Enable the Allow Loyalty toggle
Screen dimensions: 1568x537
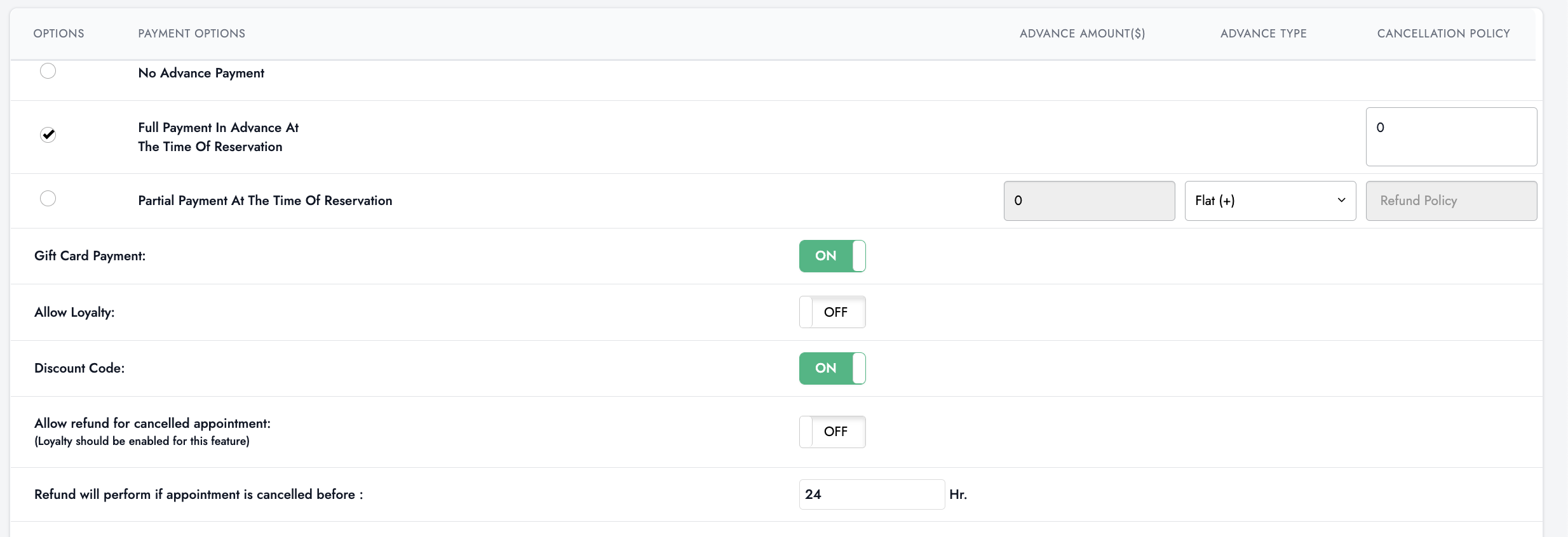pyautogui.click(x=832, y=312)
